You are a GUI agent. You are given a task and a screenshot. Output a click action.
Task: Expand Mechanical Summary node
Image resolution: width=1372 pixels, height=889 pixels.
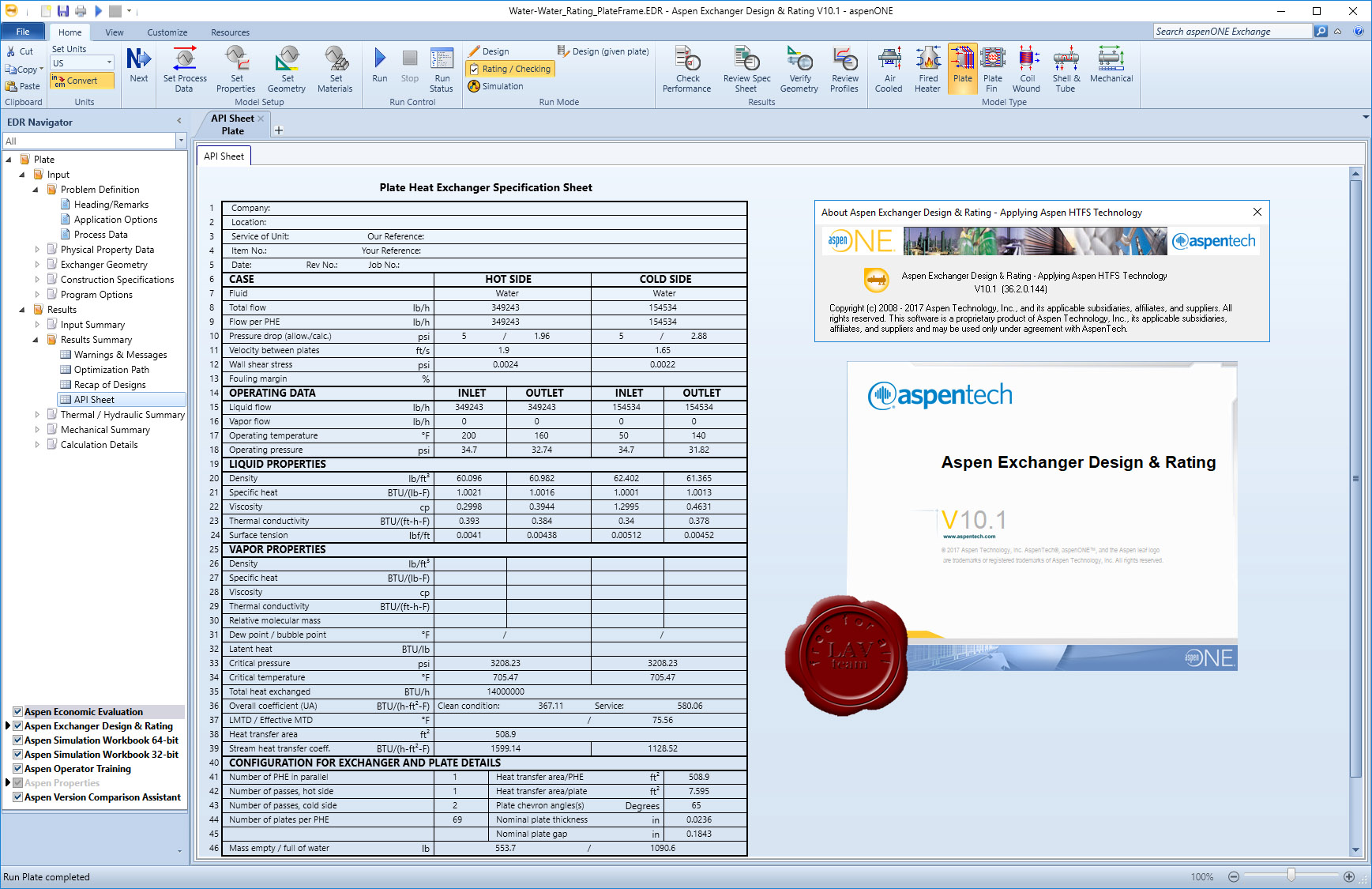(36, 430)
